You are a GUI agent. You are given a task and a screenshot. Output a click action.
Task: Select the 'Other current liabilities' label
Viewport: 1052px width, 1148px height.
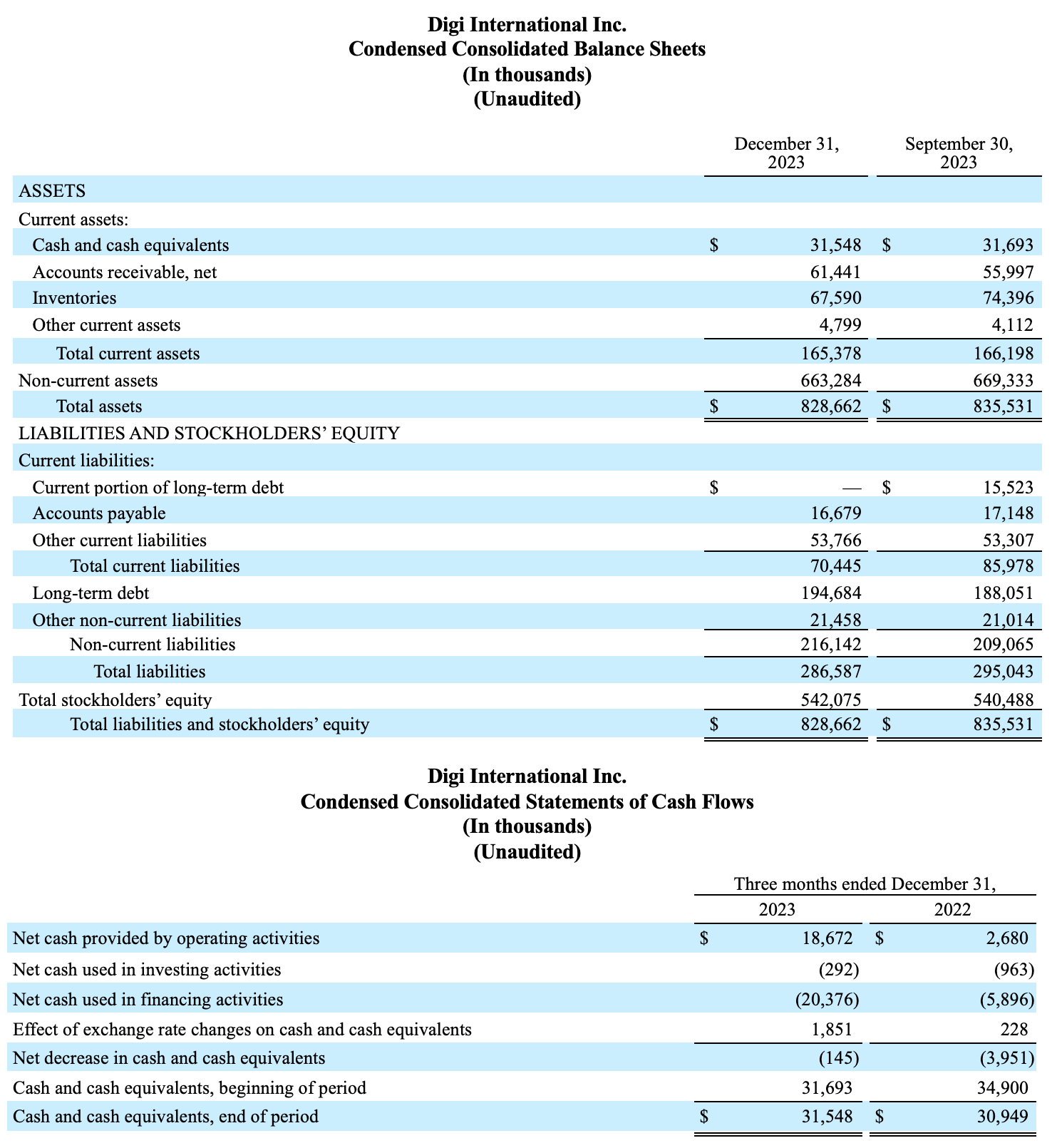(x=120, y=540)
